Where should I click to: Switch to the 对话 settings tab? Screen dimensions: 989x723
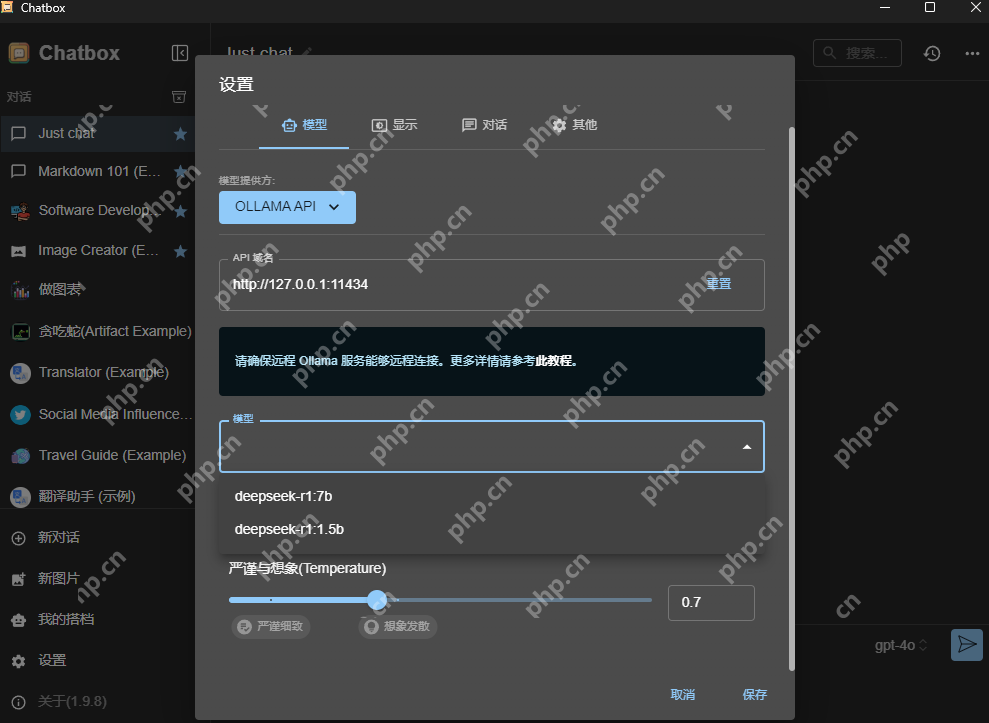coord(484,125)
